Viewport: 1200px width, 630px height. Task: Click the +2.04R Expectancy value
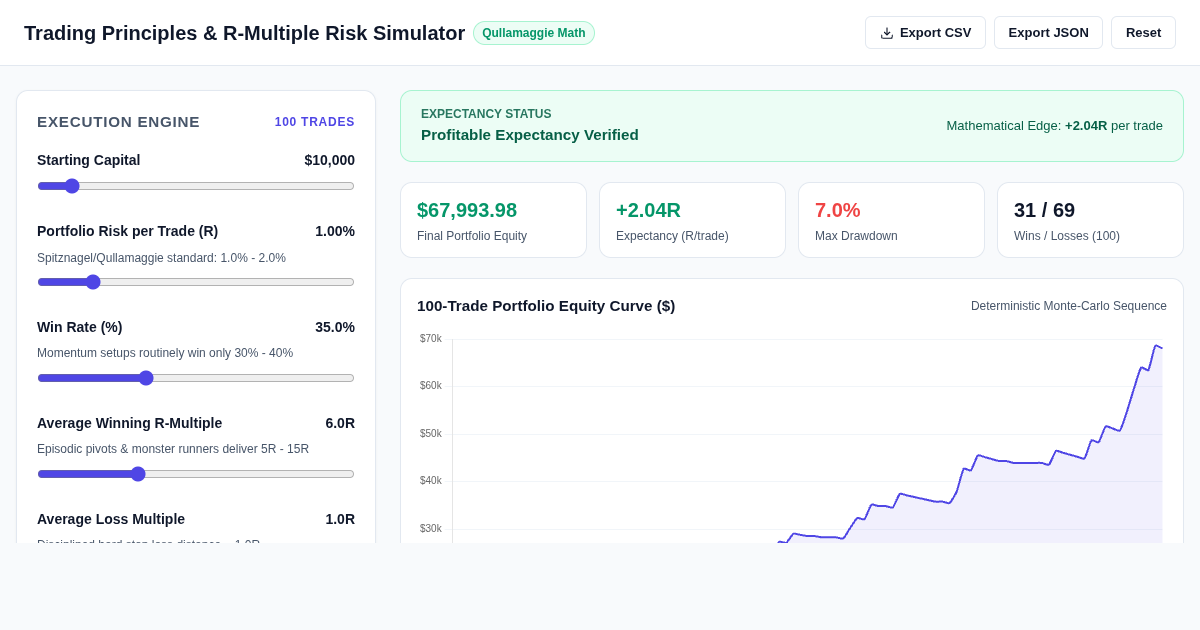648,210
